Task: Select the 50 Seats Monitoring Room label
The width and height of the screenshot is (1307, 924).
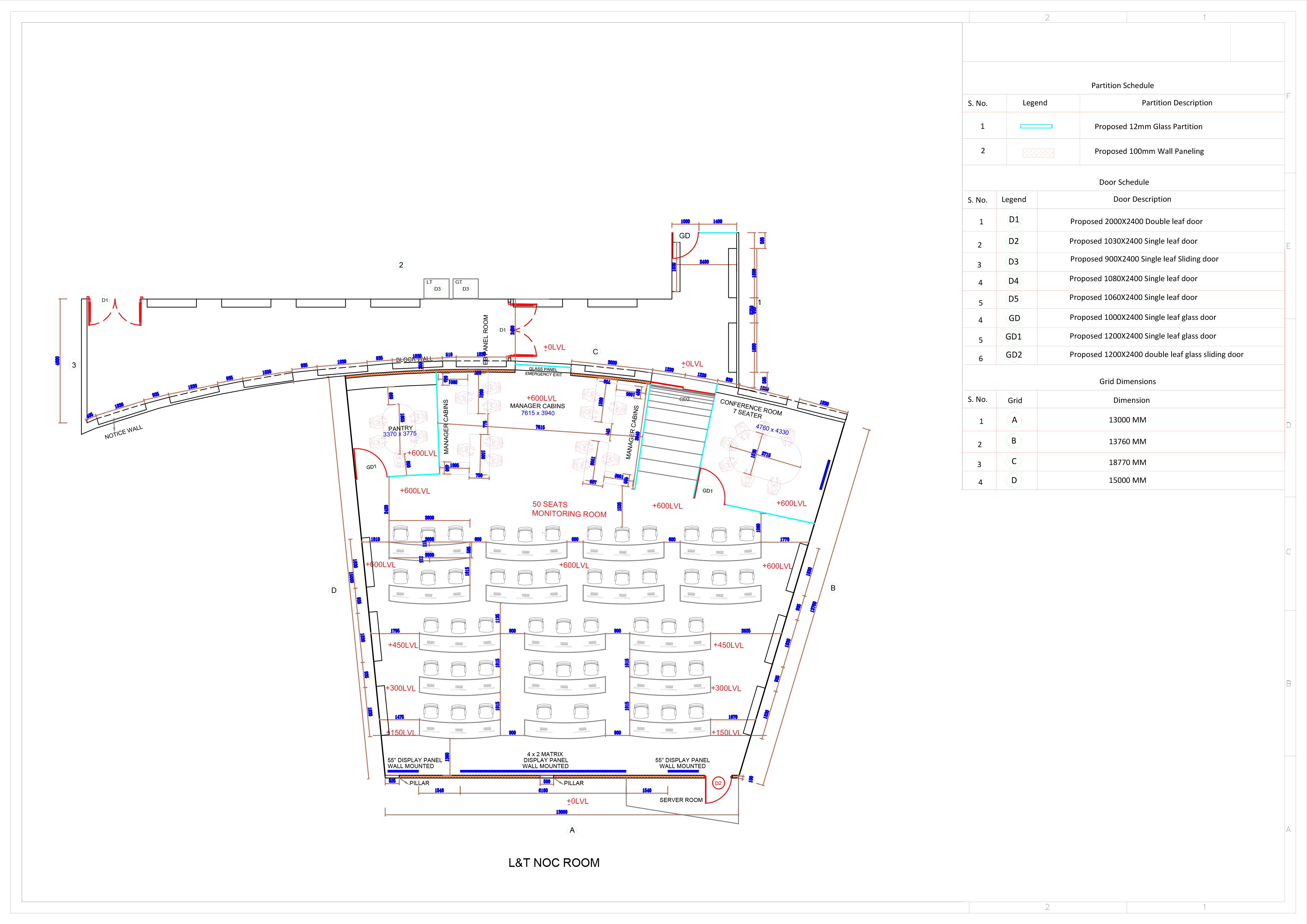Action: pyautogui.click(x=569, y=509)
